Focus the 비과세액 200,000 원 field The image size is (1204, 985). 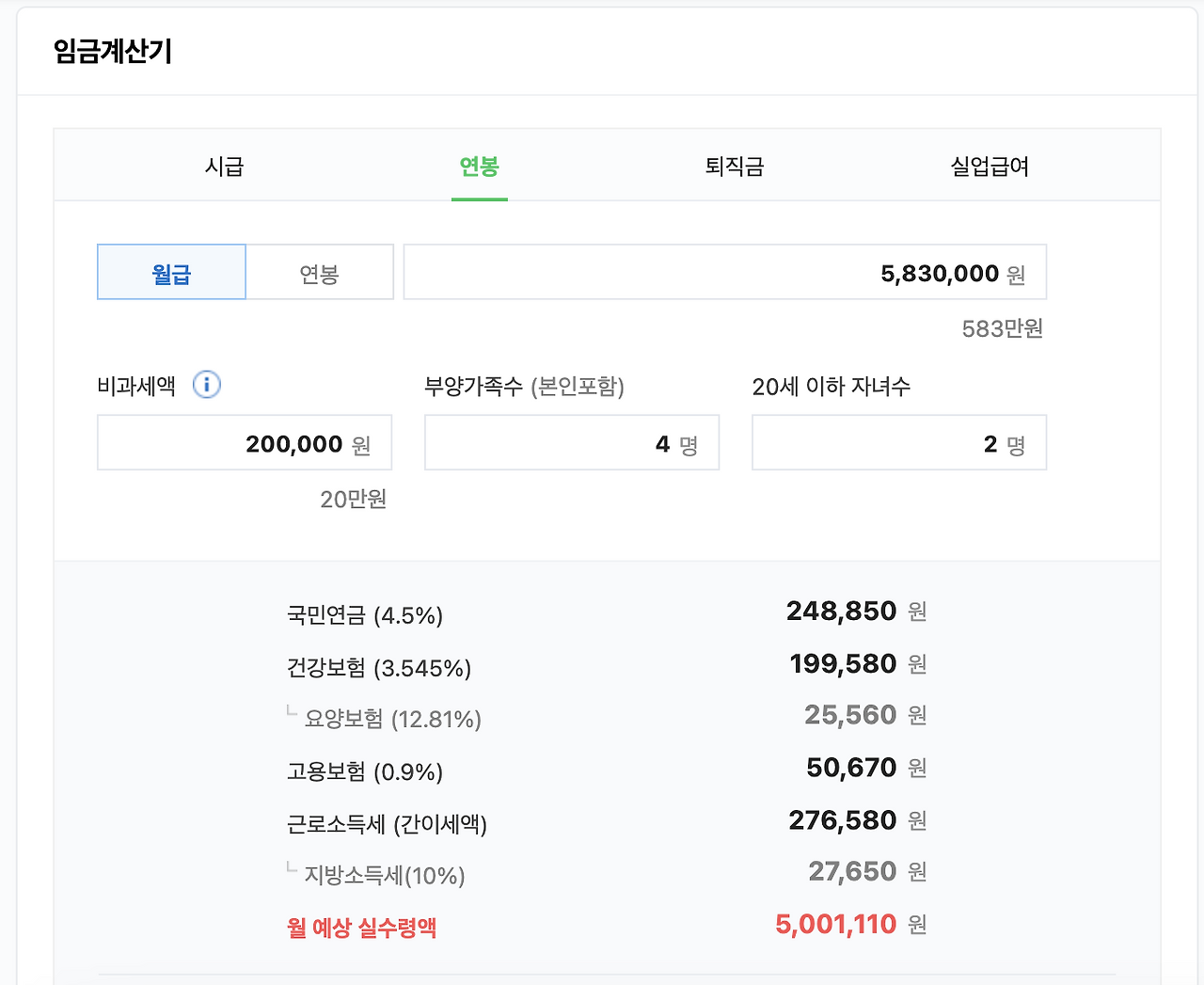tap(245, 443)
